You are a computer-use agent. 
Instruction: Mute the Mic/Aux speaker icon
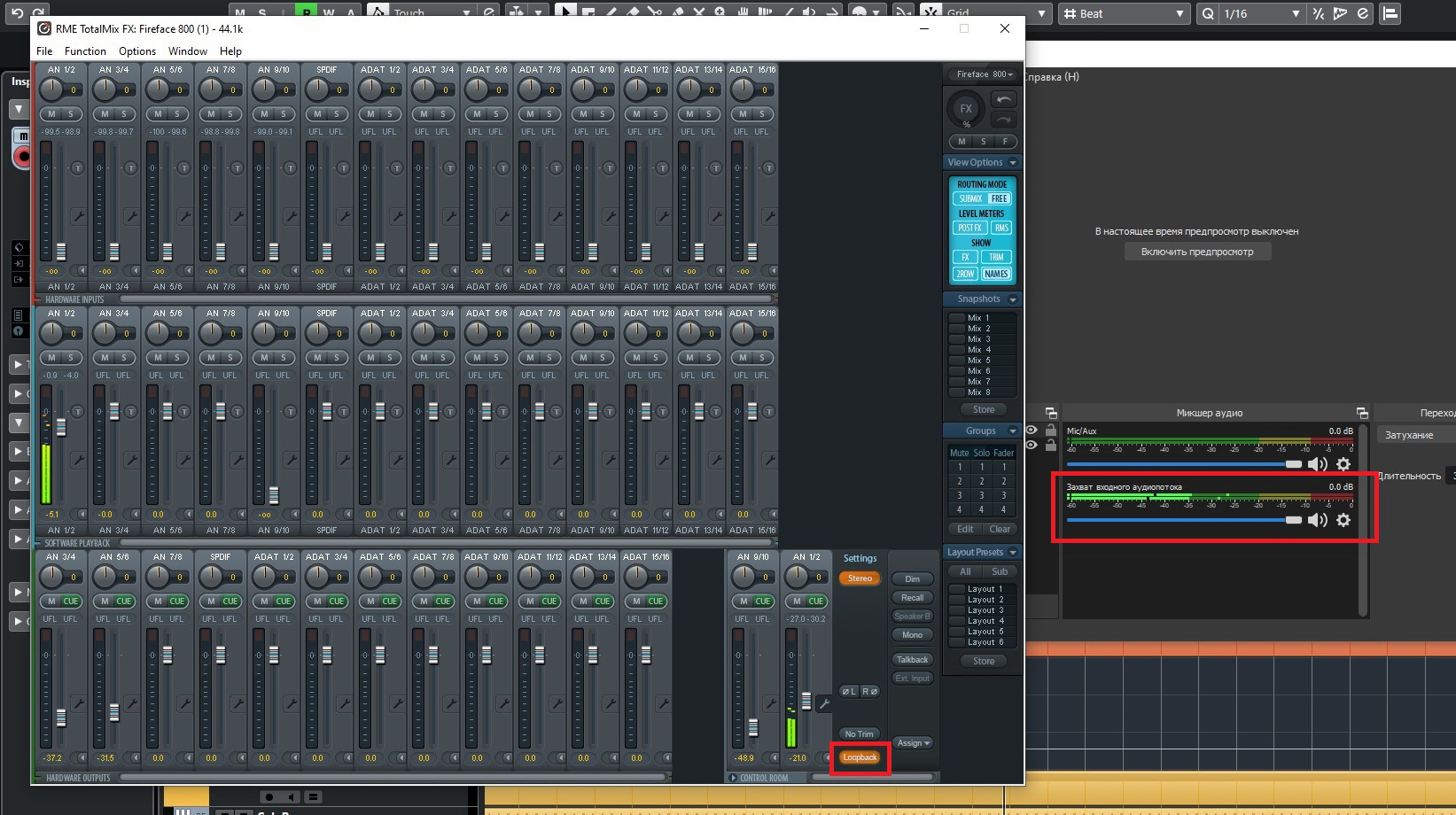click(1318, 464)
